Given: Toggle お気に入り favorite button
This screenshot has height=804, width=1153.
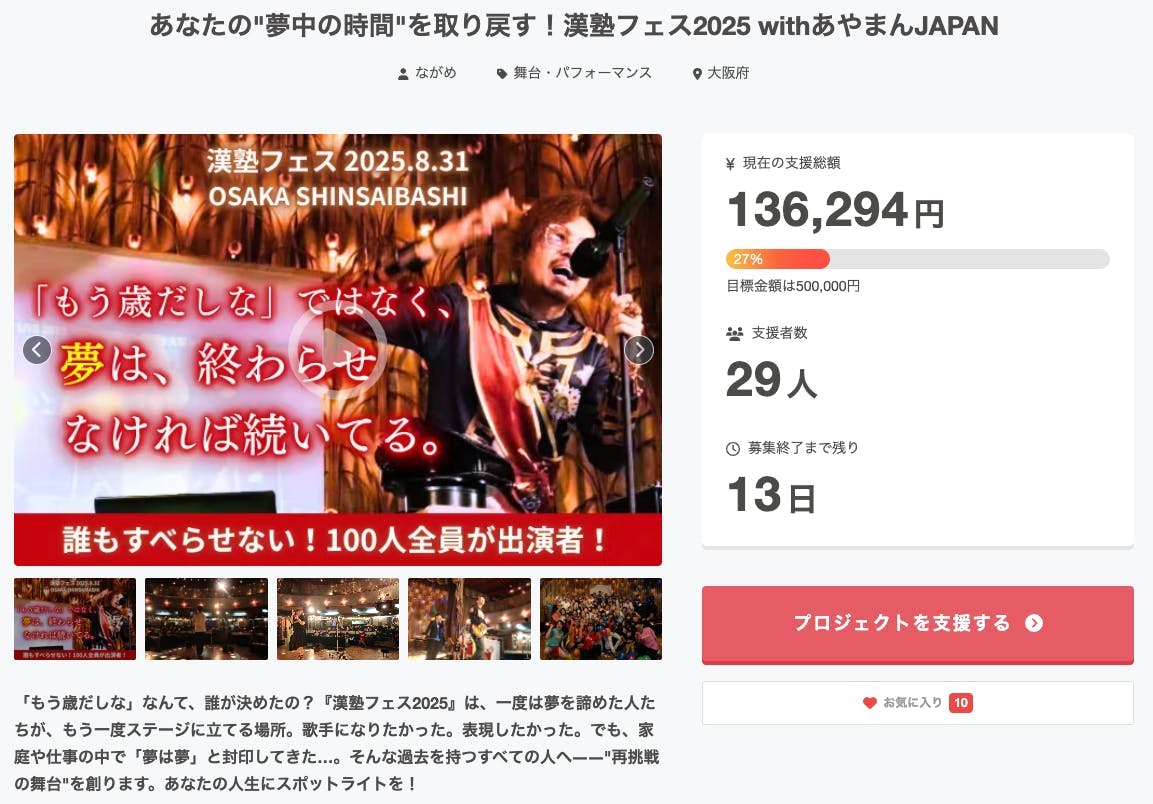Looking at the screenshot, I should pos(918,703).
